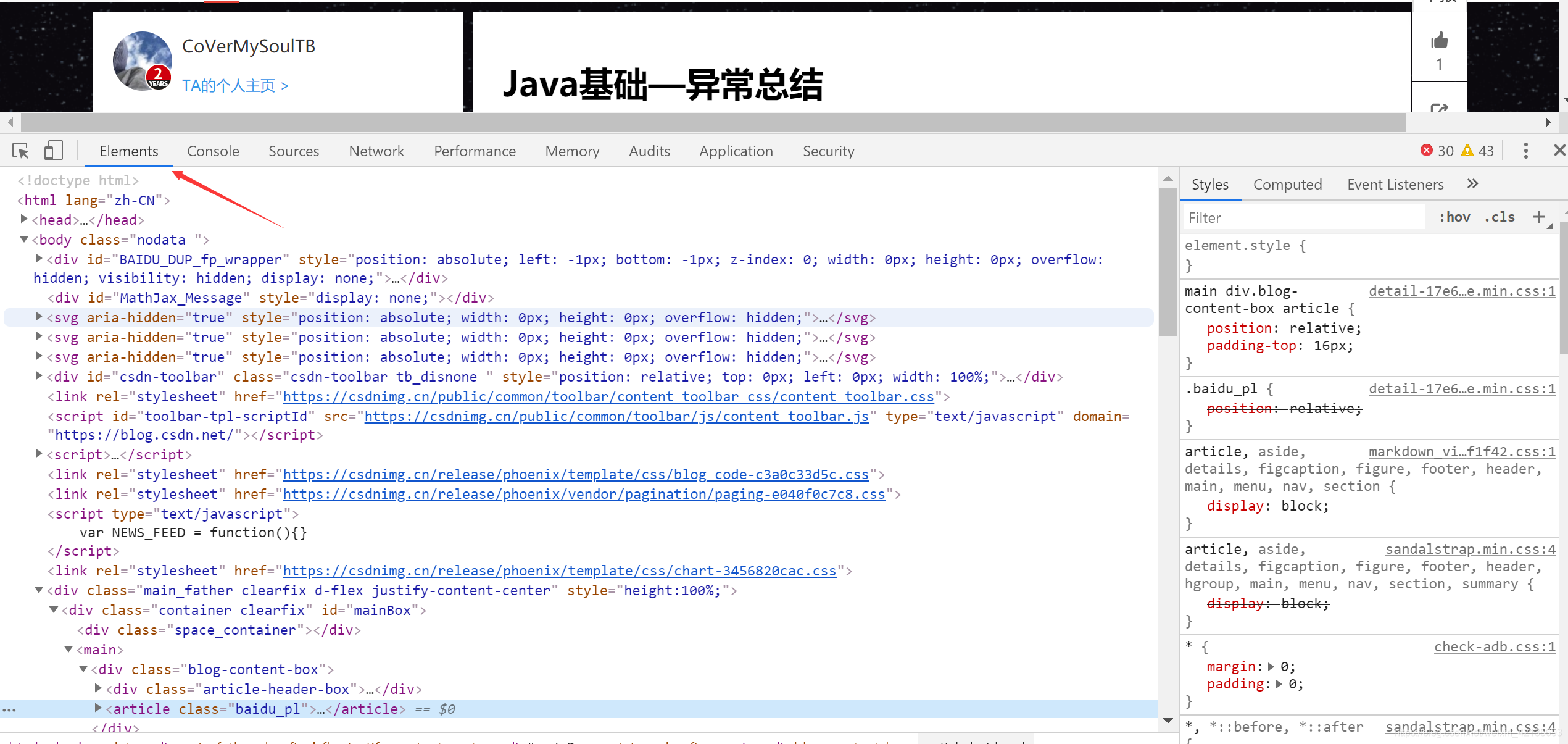Click Elements panel scrollbar down arrow
The height and width of the screenshot is (744, 1568).
[1168, 721]
